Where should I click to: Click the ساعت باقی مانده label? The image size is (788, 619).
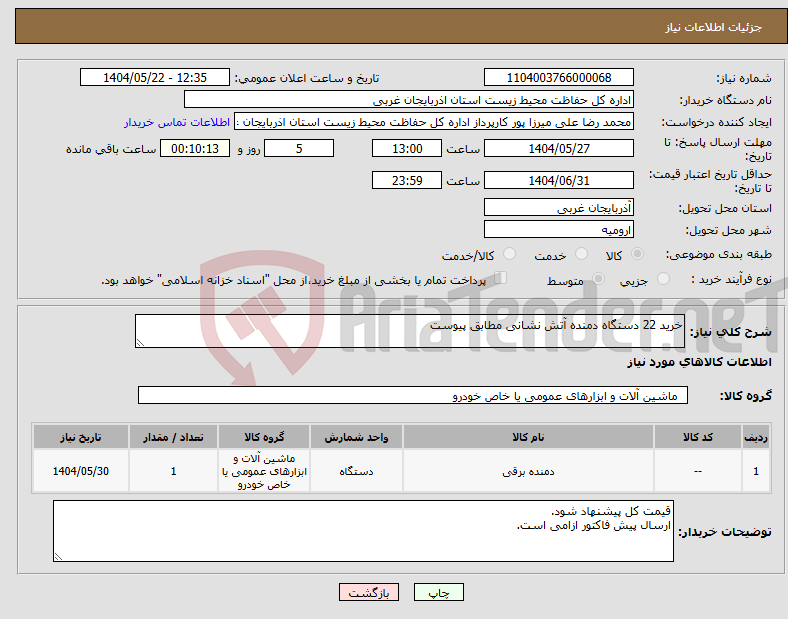(x=111, y=149)
